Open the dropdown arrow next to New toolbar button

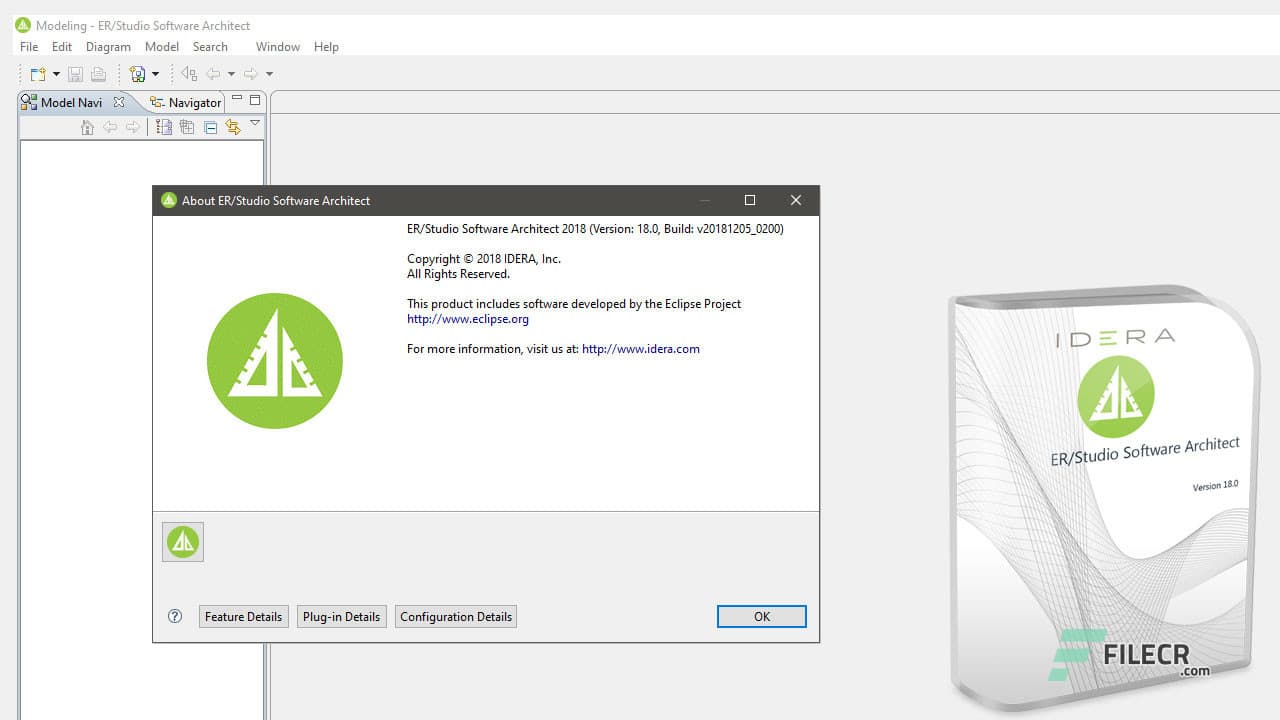[x=57, y=73]
